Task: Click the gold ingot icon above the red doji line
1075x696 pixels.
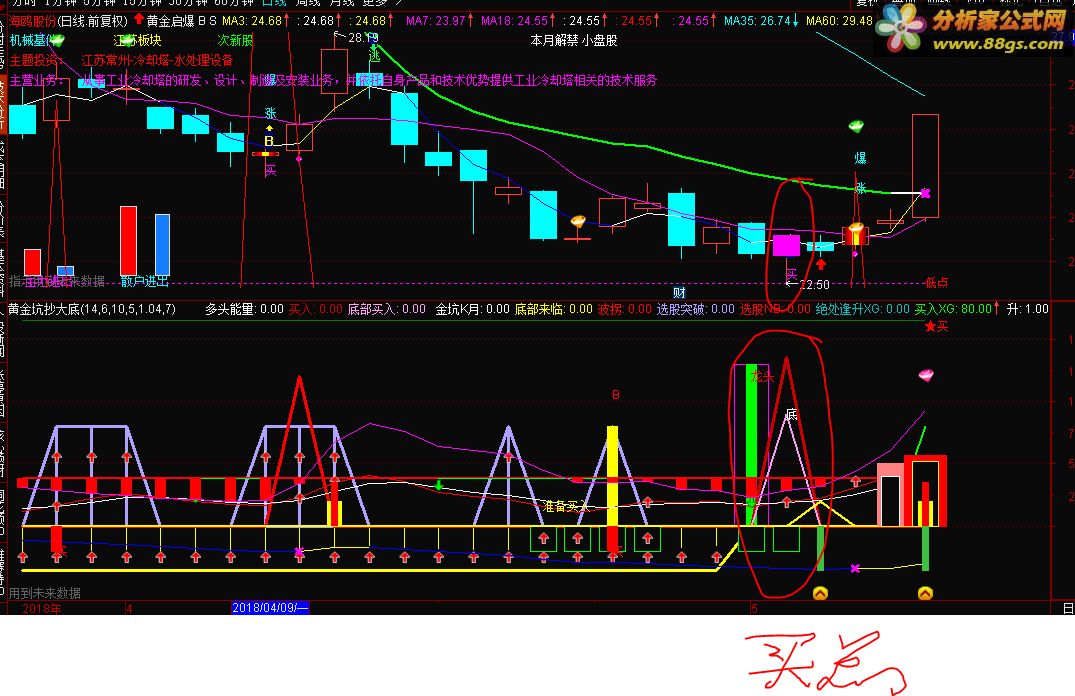Action: [578, 221]
